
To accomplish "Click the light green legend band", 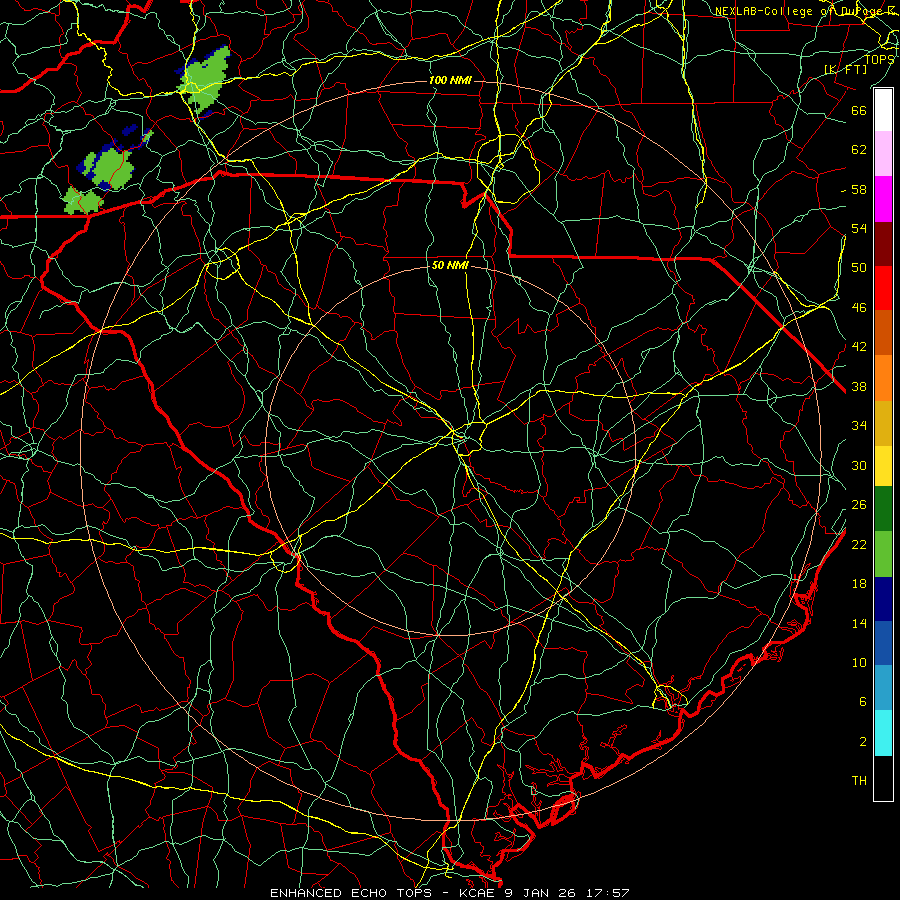I will click(x=883, y=554).
